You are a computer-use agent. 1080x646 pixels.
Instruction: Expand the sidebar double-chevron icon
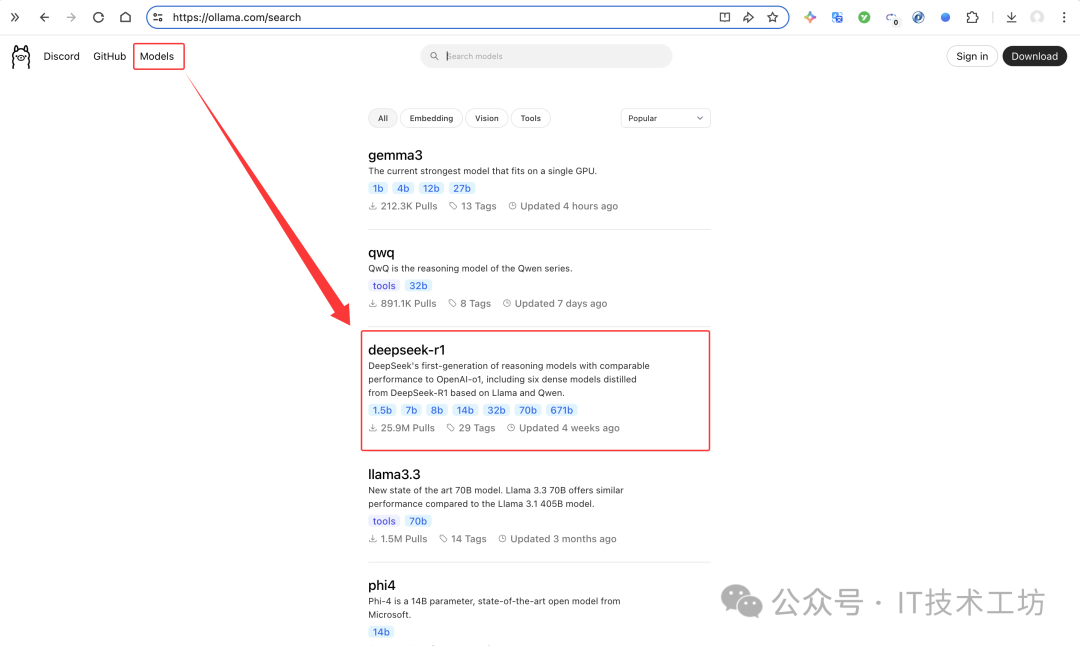14,17
